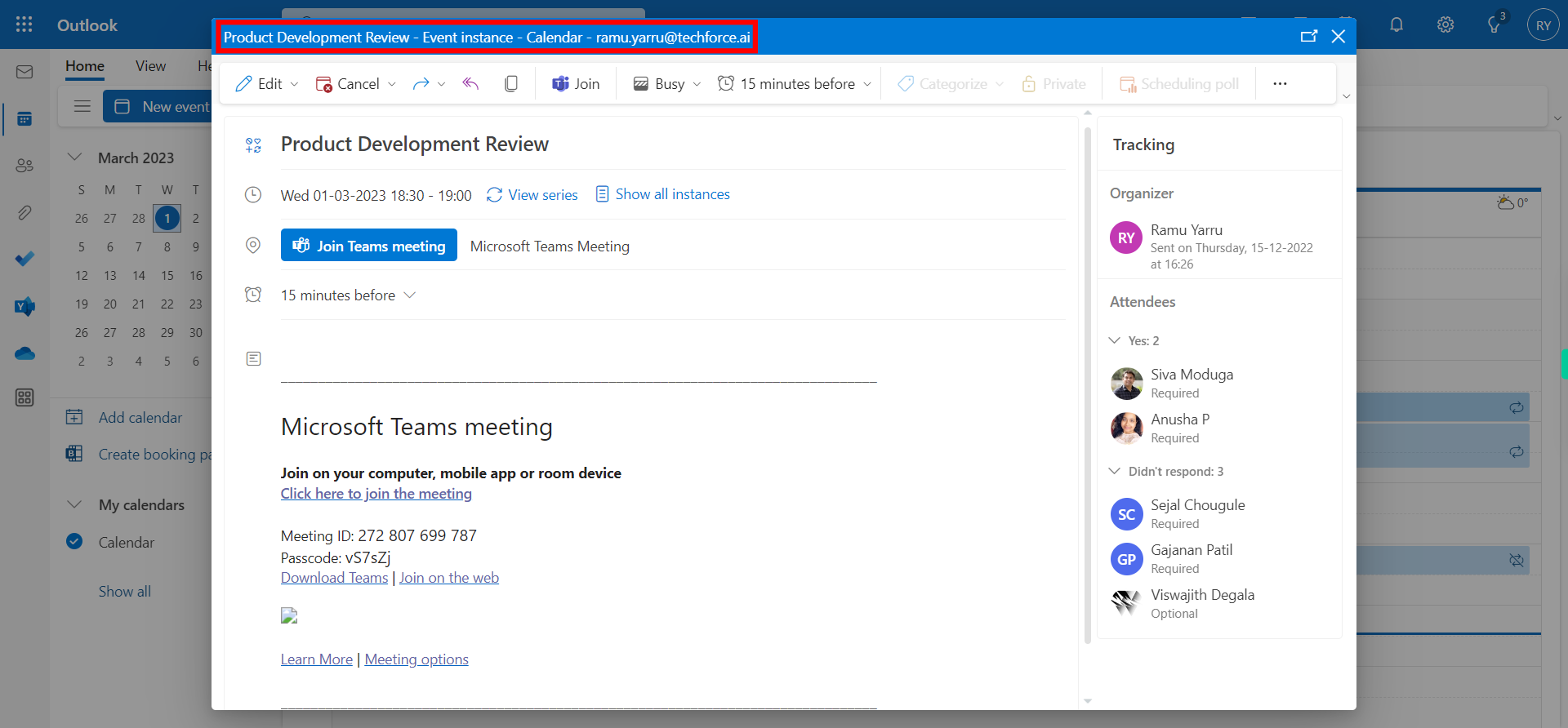
Task: Open OneDrive cloud app in sidebar
Action: [x=24, y=353]
